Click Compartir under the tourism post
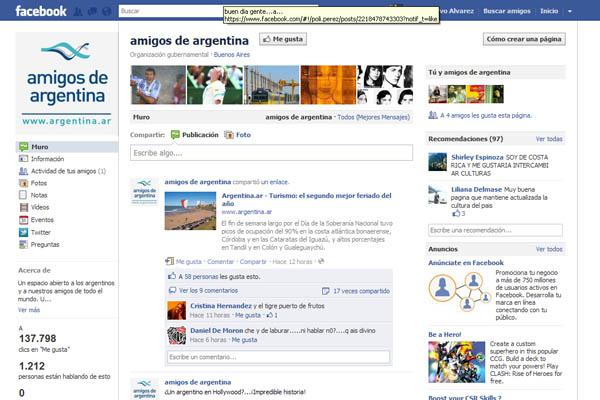 point(253,262)
